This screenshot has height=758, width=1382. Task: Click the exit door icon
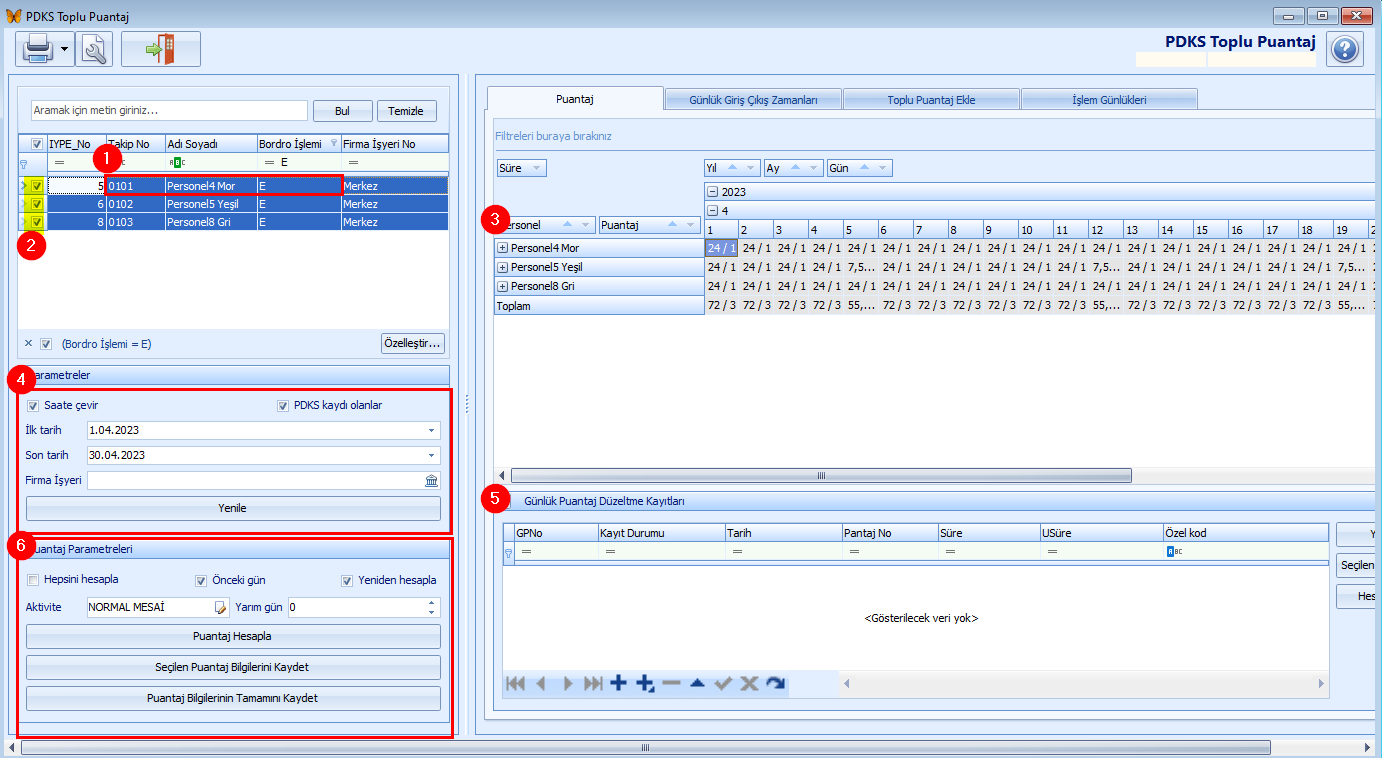pyautogui.click(x=160, y=49)
